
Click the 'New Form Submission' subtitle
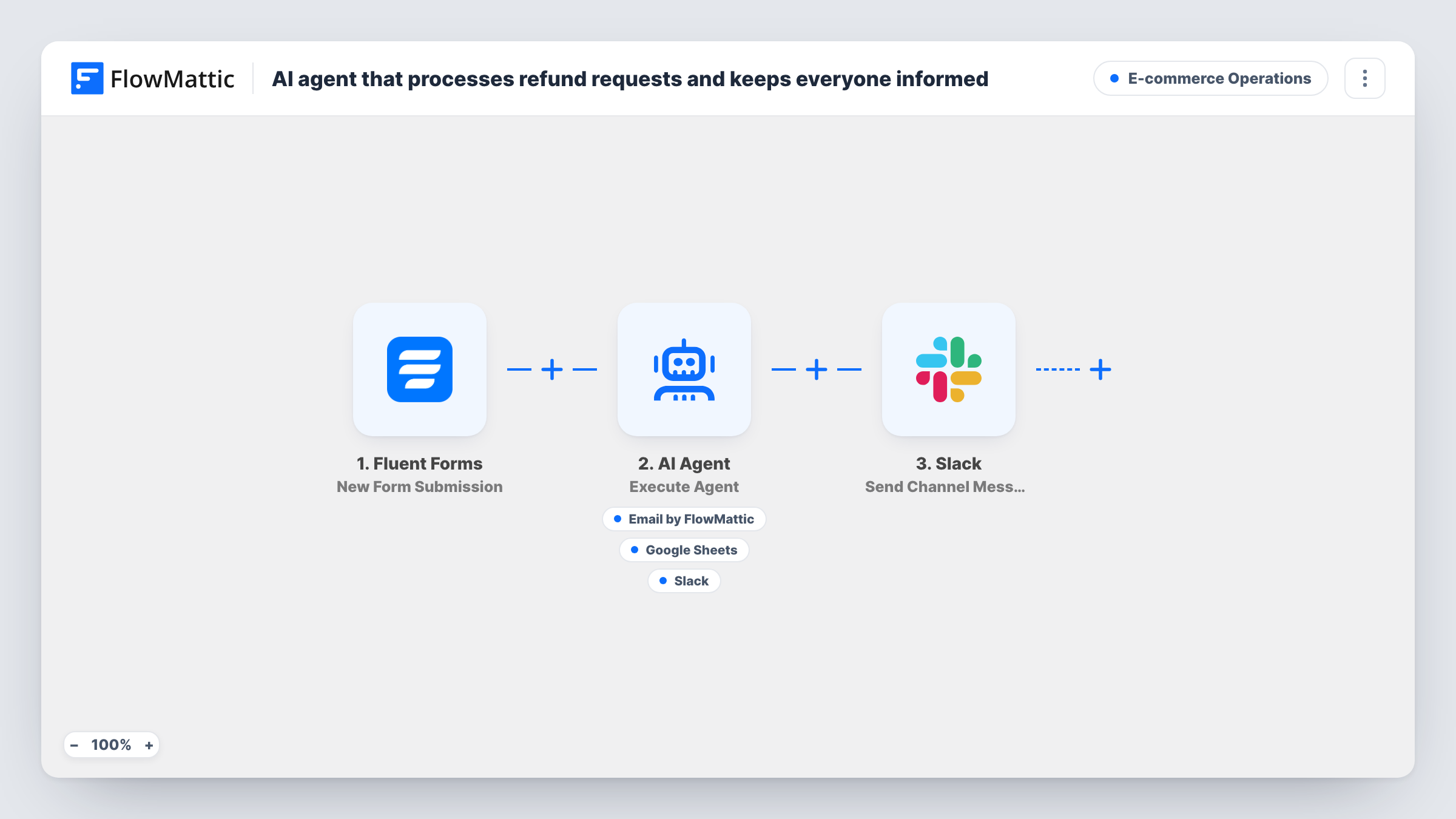click(420, 487)
